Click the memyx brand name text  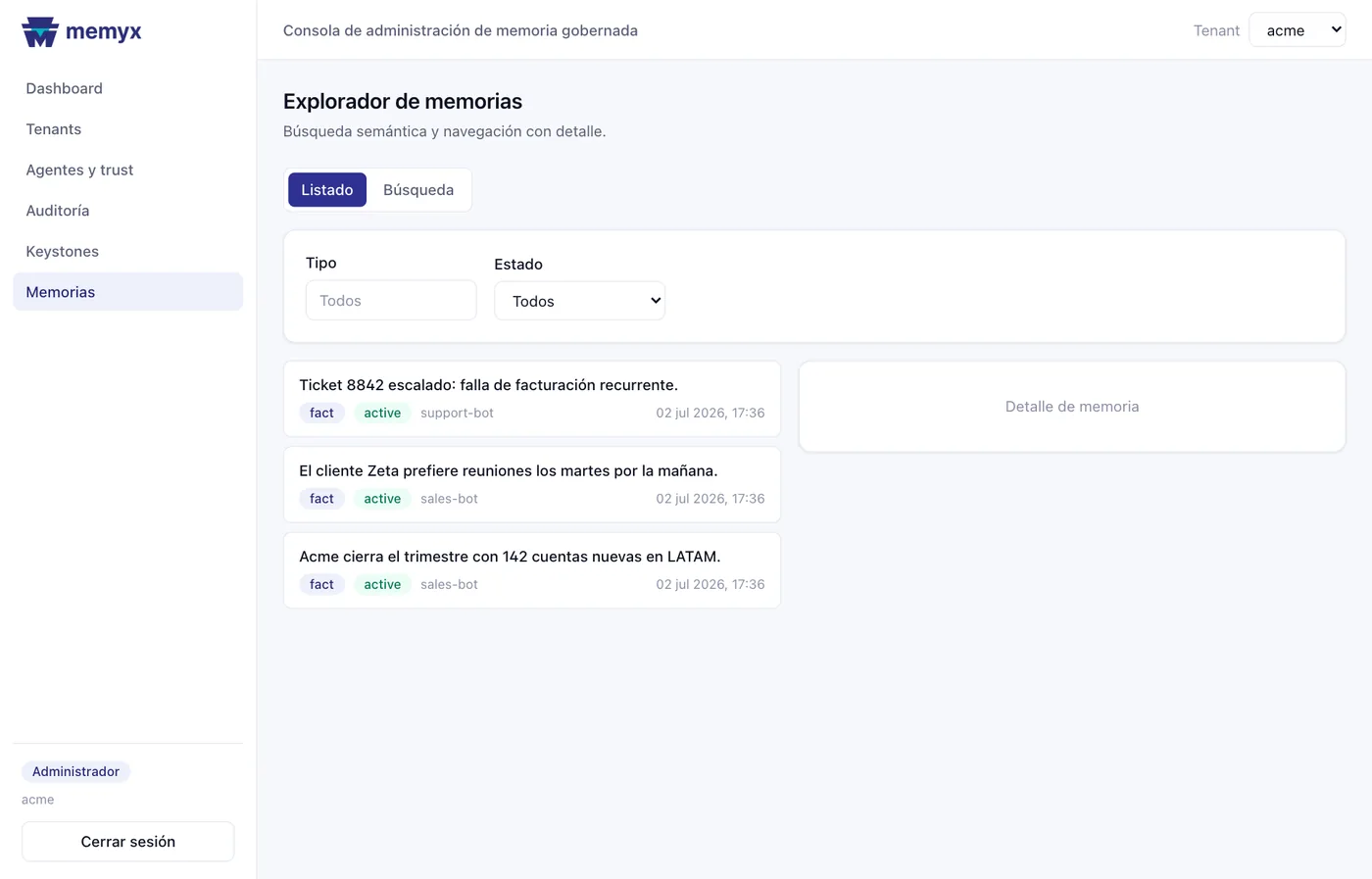(104, 31)
